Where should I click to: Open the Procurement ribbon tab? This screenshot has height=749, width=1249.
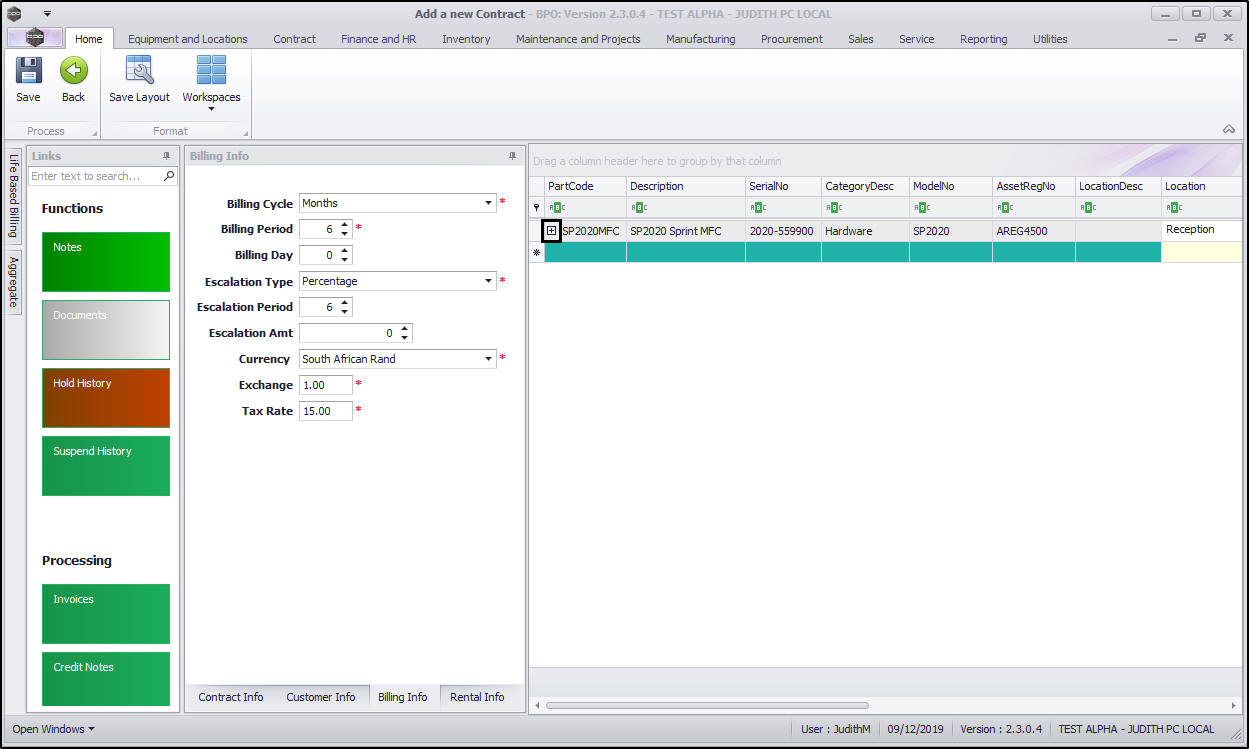click(792, 39)
